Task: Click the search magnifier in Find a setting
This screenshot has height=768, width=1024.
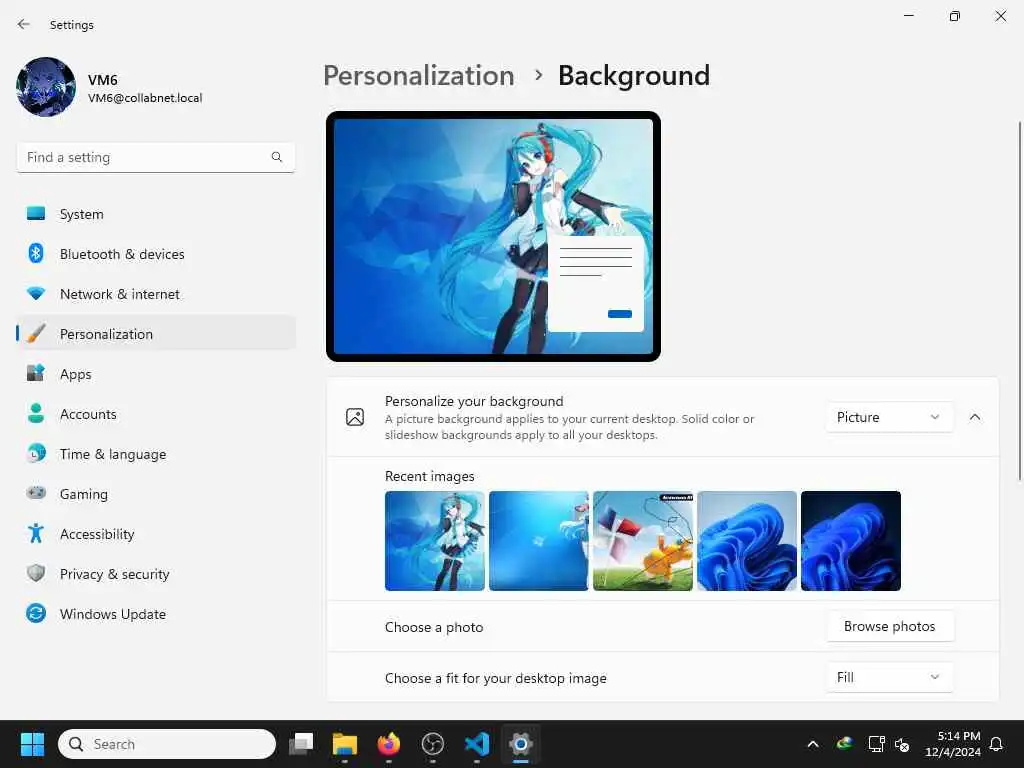Action: pos(277,157)
